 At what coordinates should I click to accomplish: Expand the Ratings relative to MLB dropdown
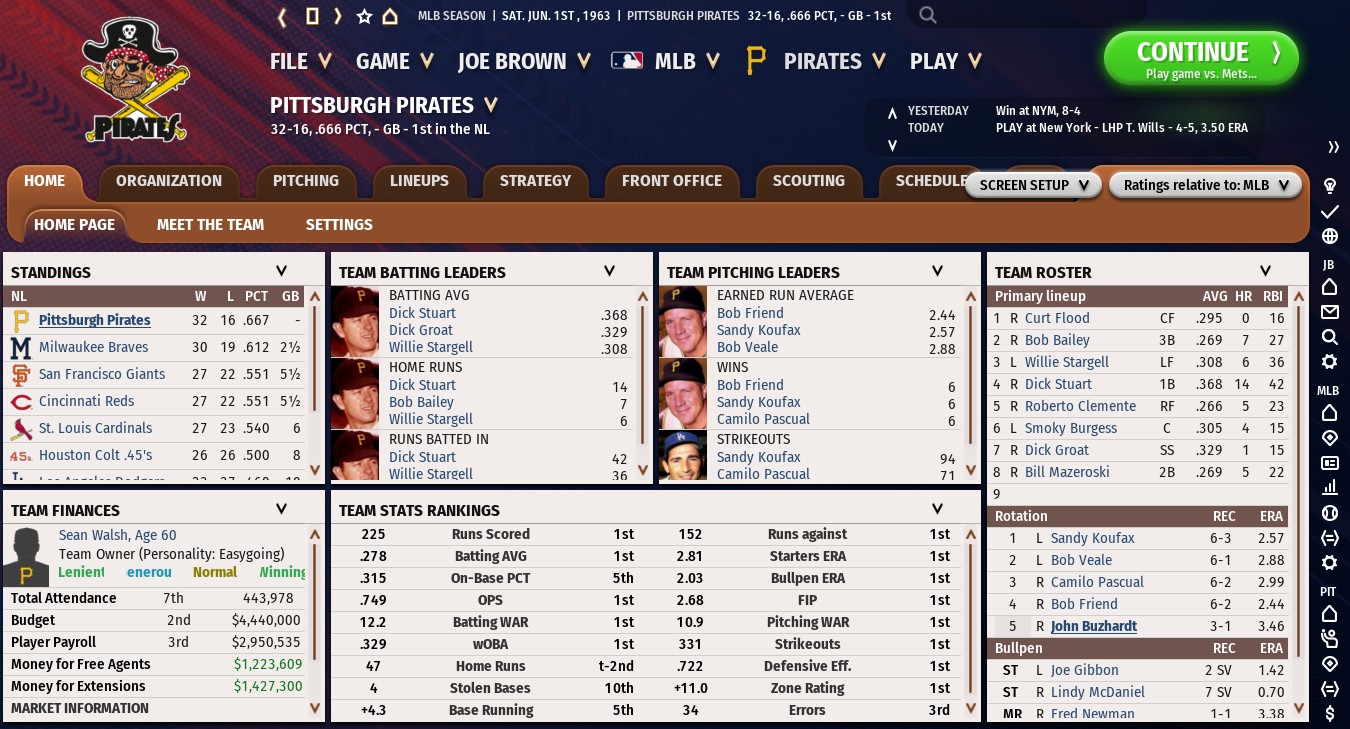1205,185
